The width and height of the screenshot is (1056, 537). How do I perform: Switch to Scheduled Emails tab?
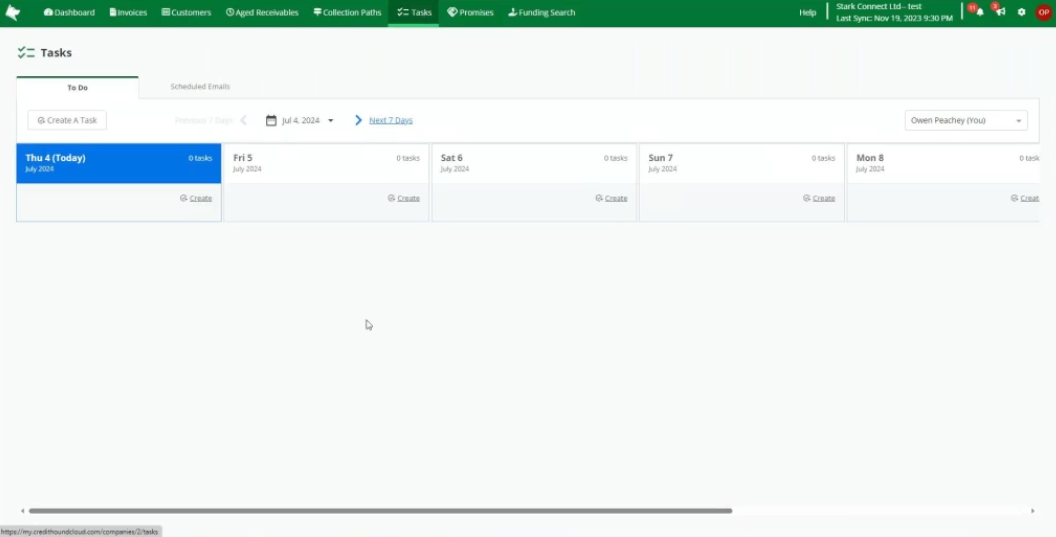point(200,86)
